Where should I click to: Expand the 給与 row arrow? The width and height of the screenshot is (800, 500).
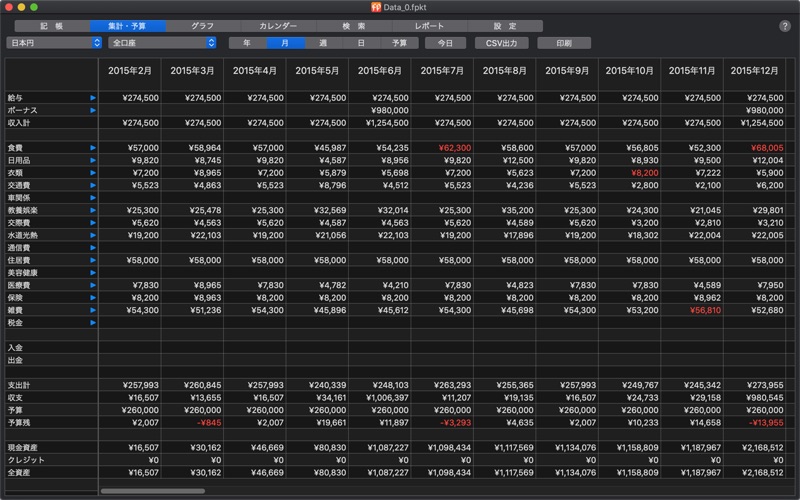[x=93, y=97]
